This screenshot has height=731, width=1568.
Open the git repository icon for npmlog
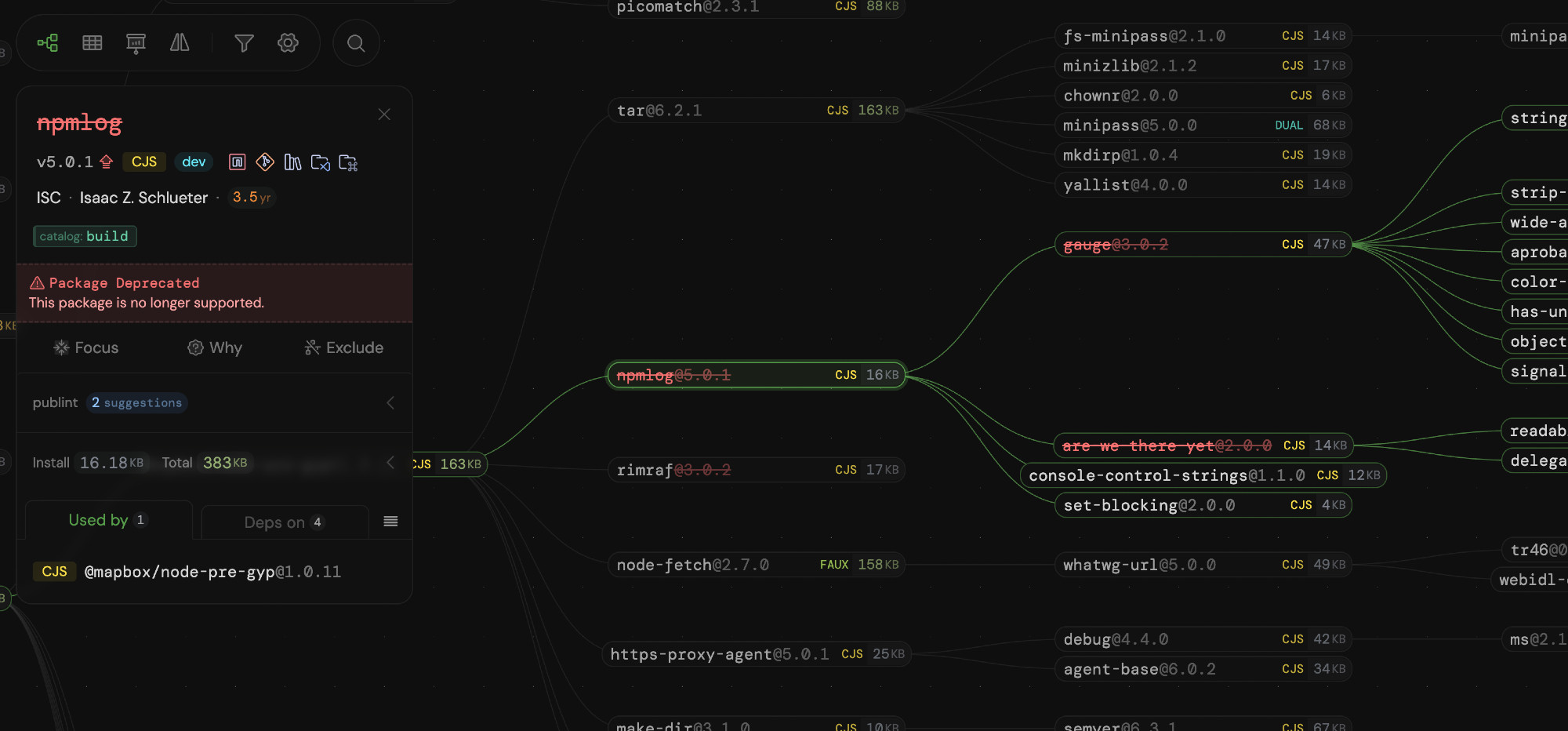[x=265, y=162]
